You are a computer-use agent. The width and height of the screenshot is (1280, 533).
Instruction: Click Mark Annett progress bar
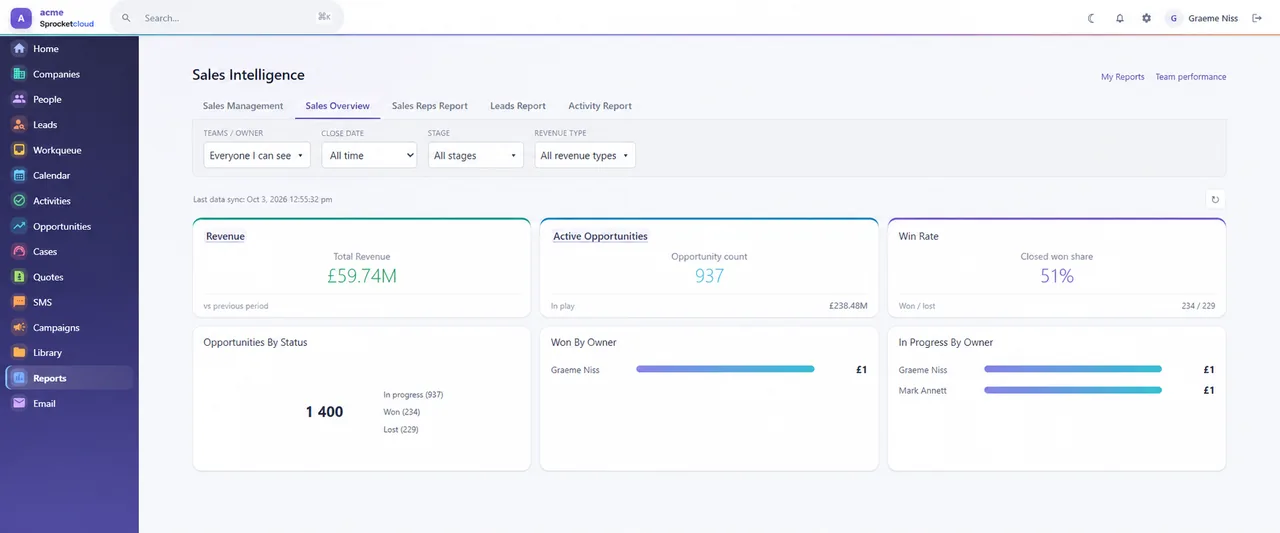coord(1073,390)
